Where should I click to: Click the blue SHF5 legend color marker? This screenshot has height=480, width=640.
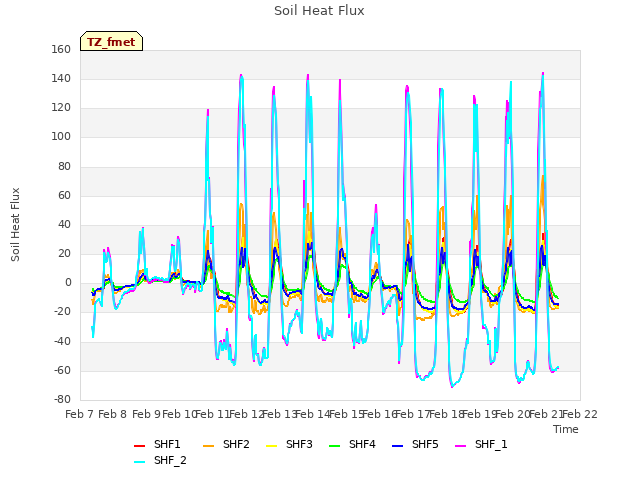[x=398, y=446]
